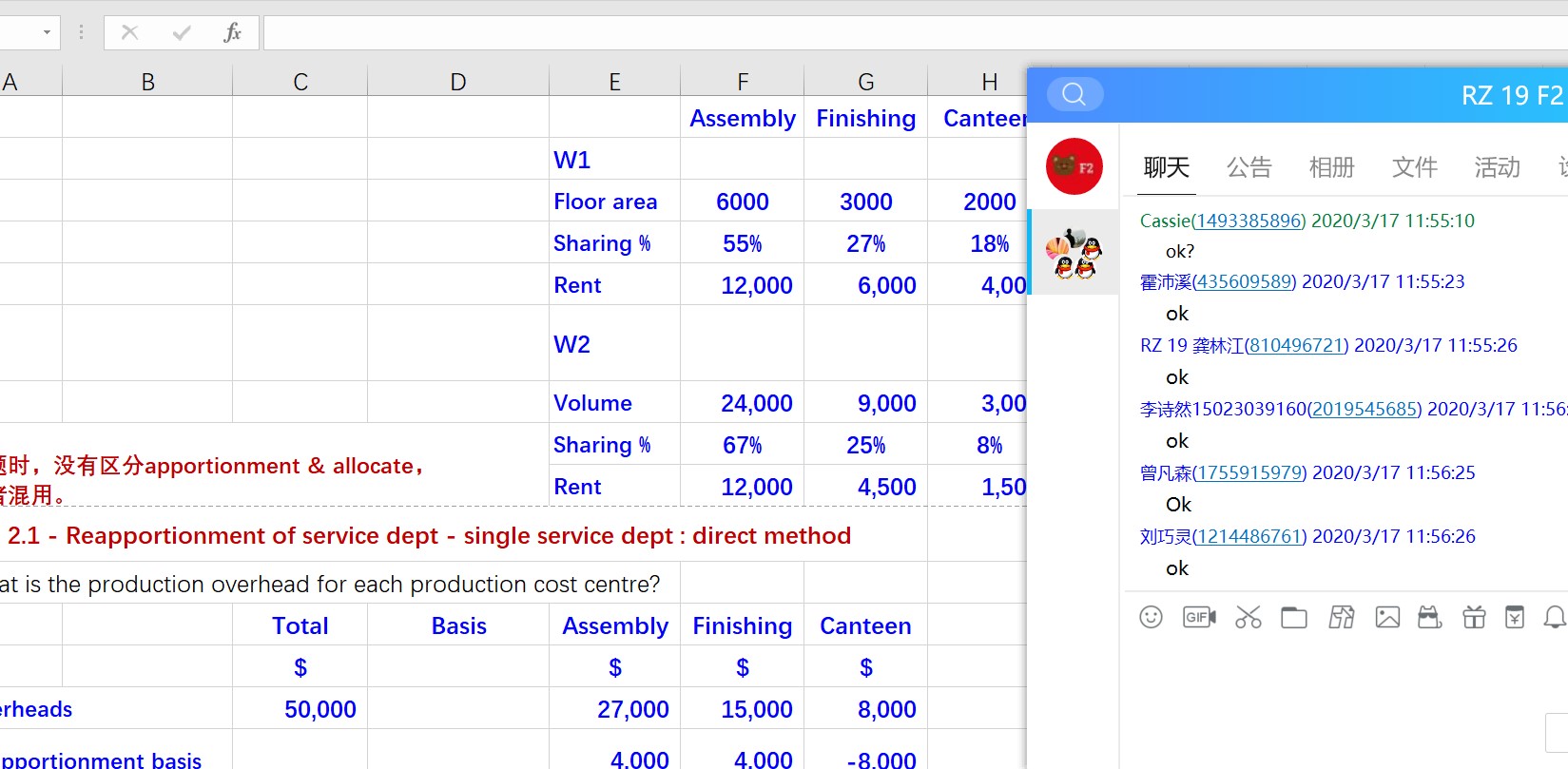
Task: Go to the 活动 tab
Action: click(1497, 168)
